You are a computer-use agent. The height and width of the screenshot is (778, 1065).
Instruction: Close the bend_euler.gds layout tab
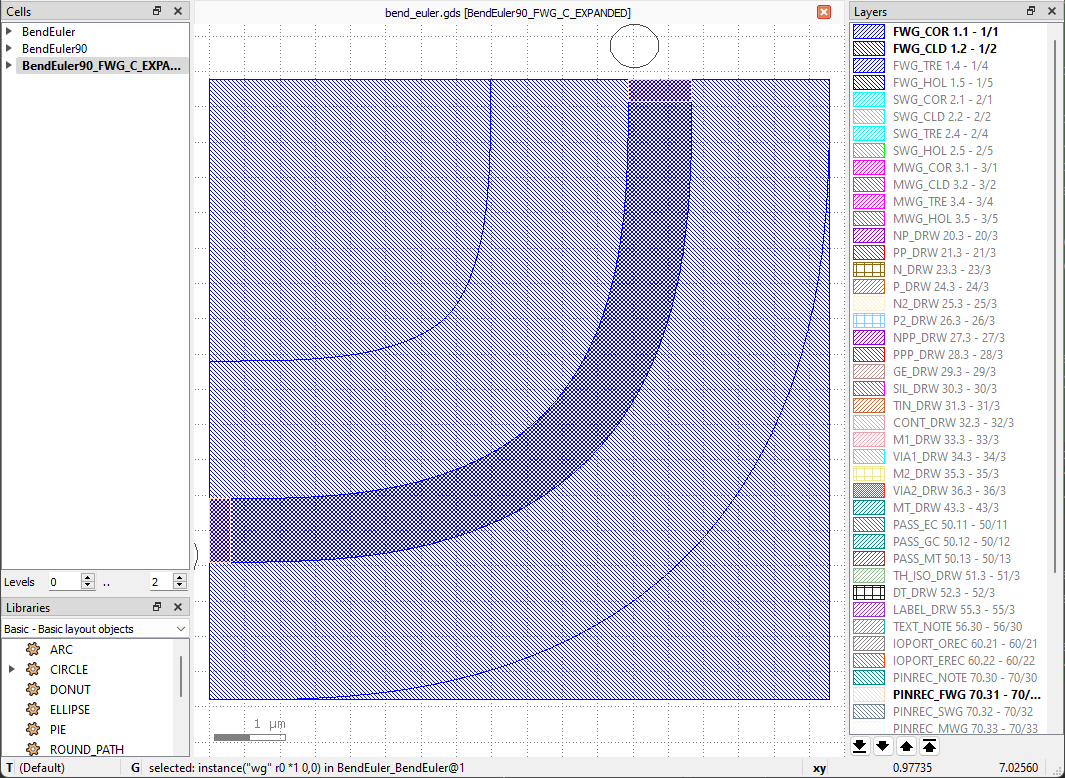(824, 12)
